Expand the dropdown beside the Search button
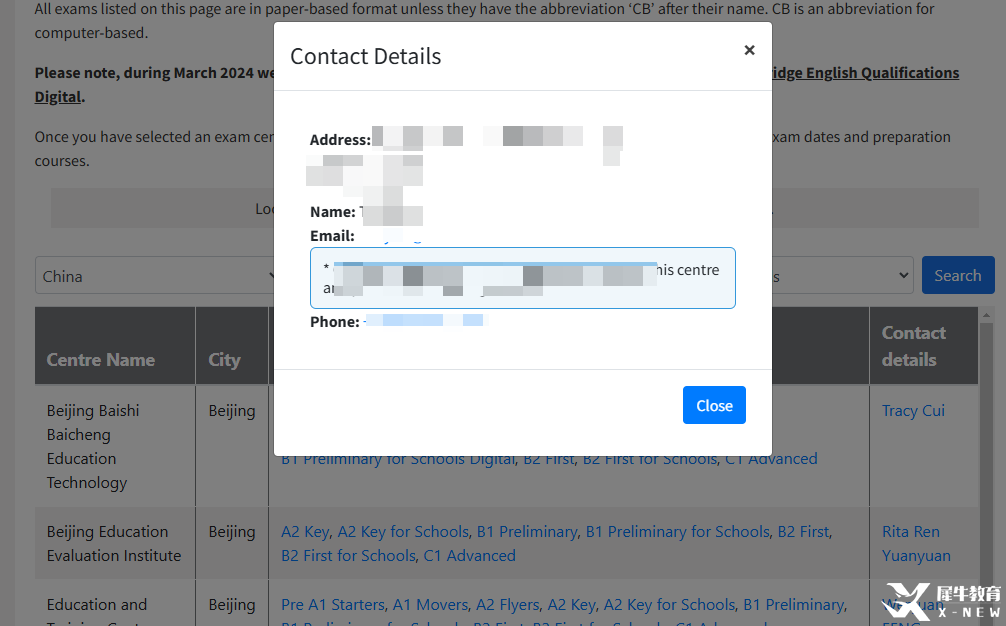 tap(842, 276)
